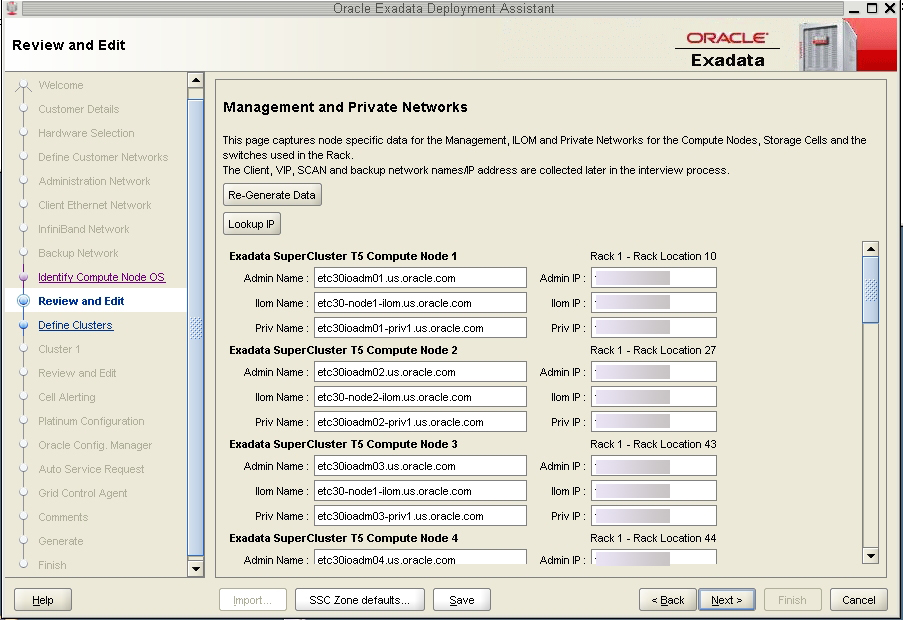Click the Re-Generate Data button
The height and width of the screenshot is (620, 903).
click(272, 195)
